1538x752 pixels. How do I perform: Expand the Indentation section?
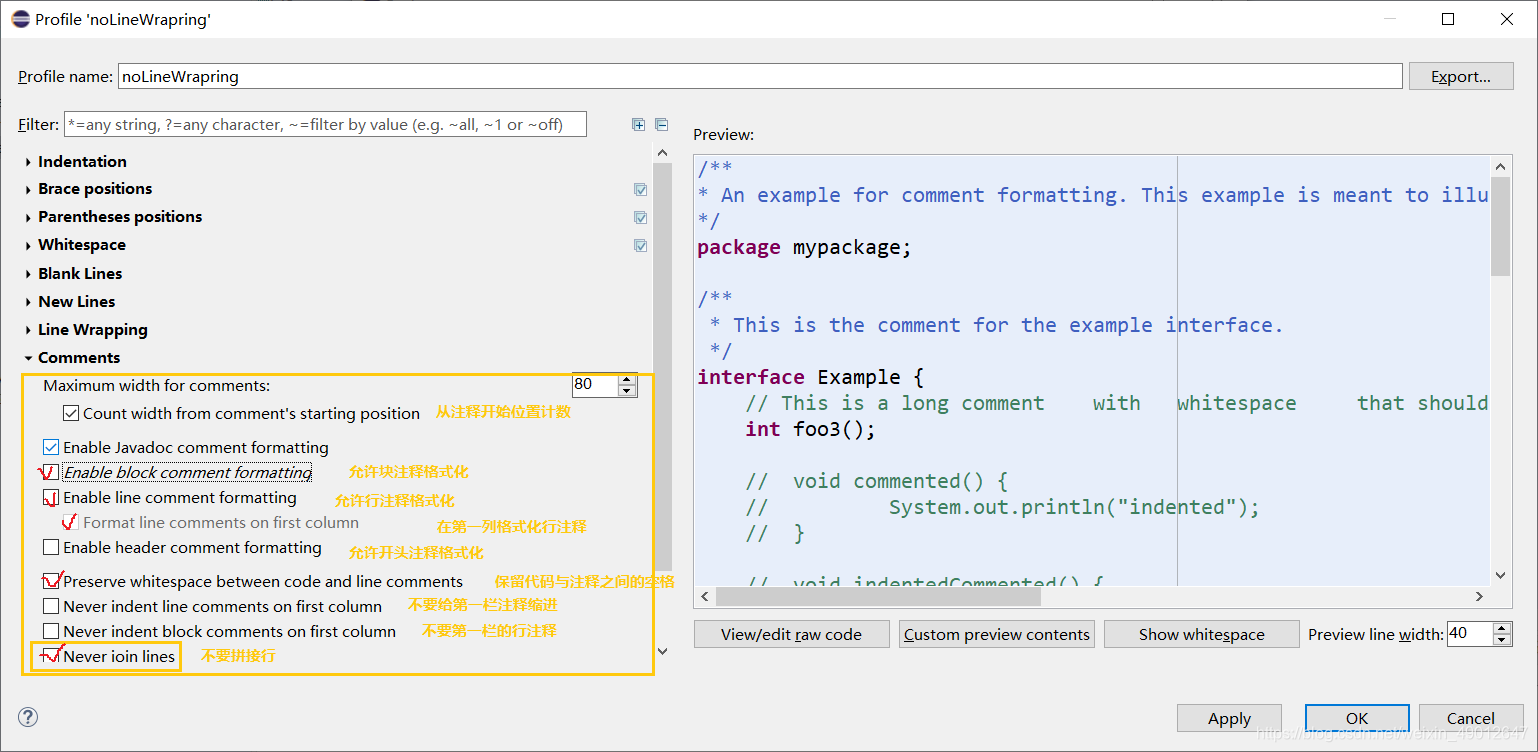click(x=27, y=162)
